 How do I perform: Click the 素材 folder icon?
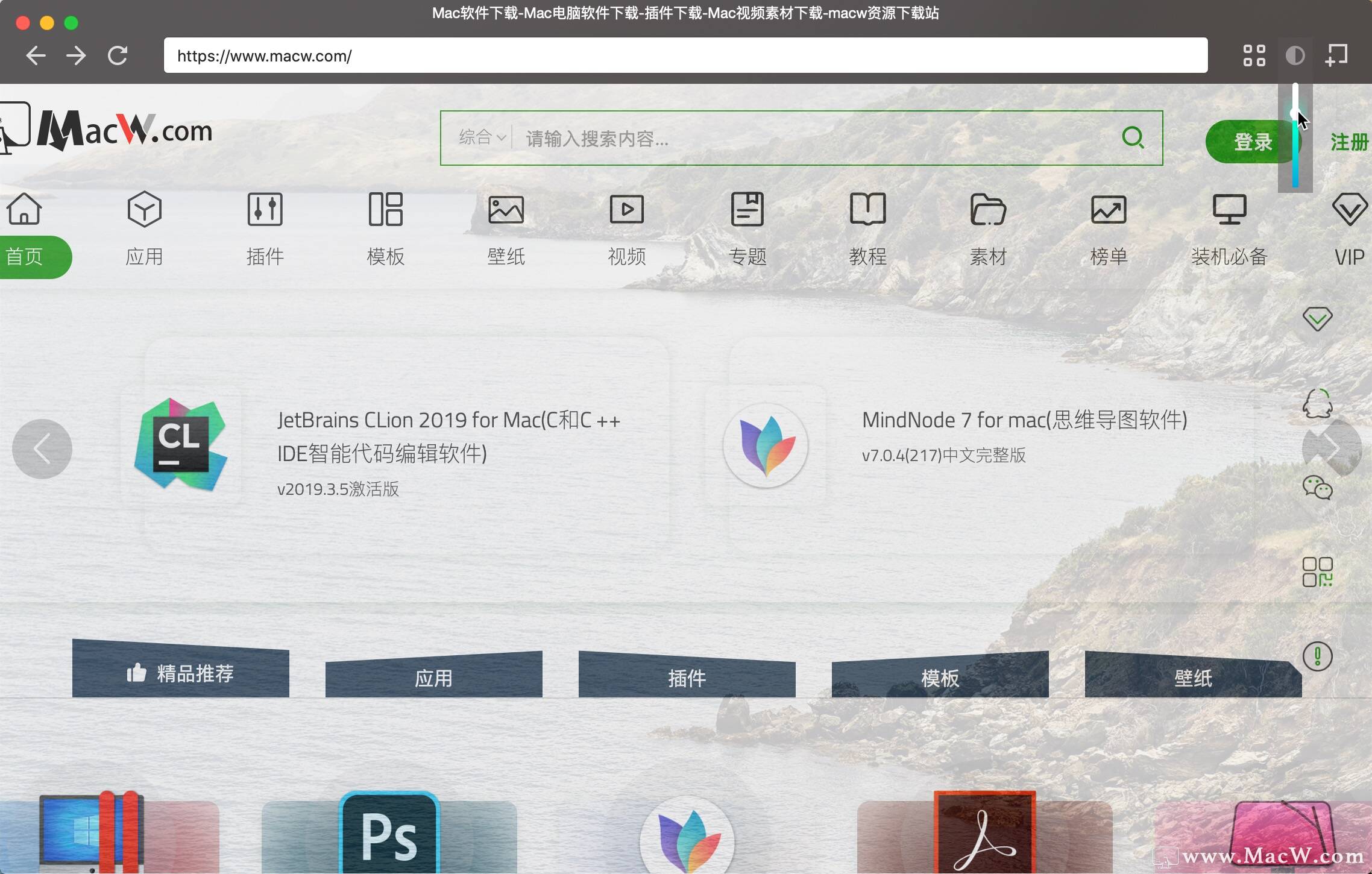pyautogui.click(x=989, y=209)
